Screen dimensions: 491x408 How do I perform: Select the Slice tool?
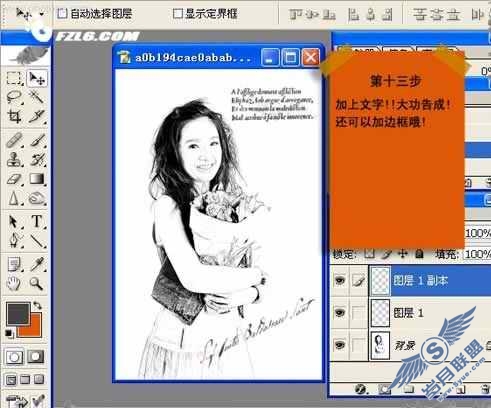point(36,116)
